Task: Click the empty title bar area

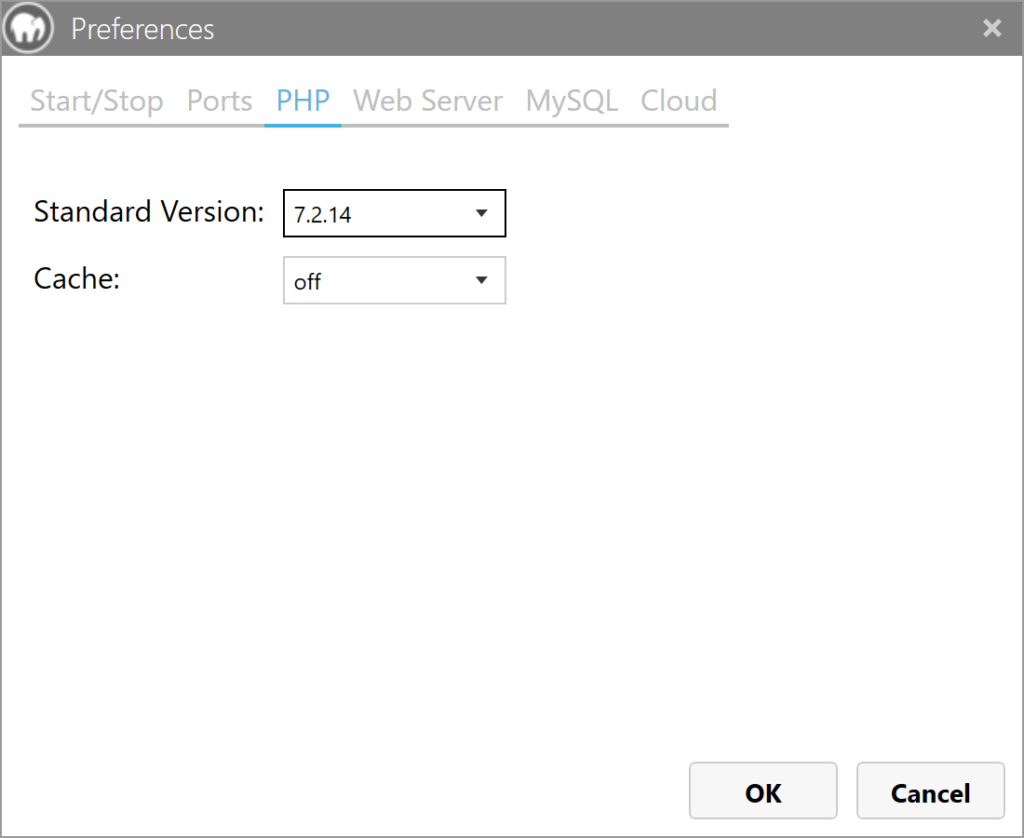Action: click(600, 28)
